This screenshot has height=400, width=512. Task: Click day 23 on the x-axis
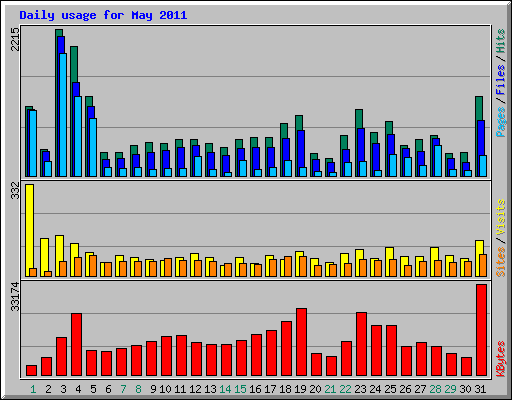[x=360, y=389]
